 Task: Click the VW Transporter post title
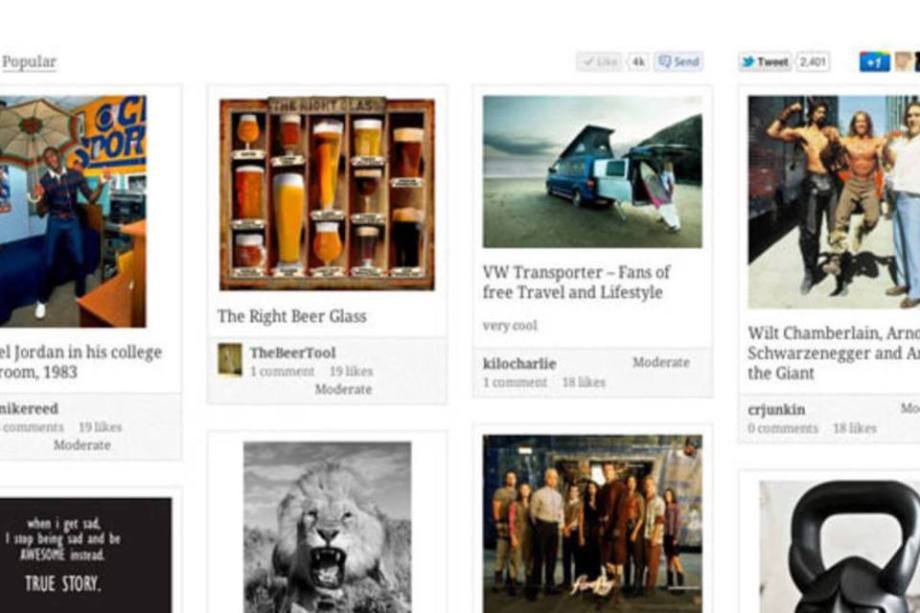576,282
